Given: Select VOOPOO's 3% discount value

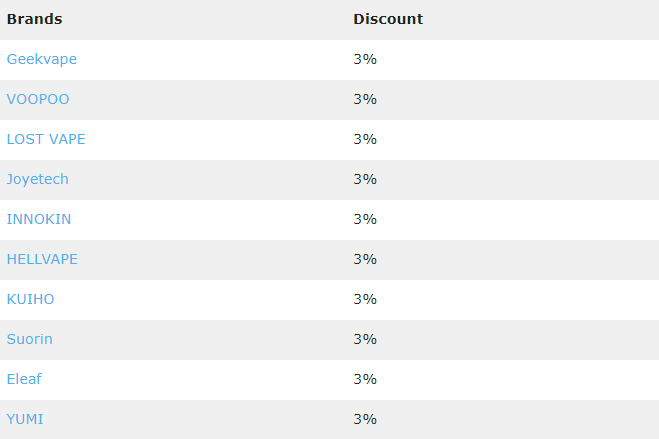Looking at the screenshot, I should [365, 99].
